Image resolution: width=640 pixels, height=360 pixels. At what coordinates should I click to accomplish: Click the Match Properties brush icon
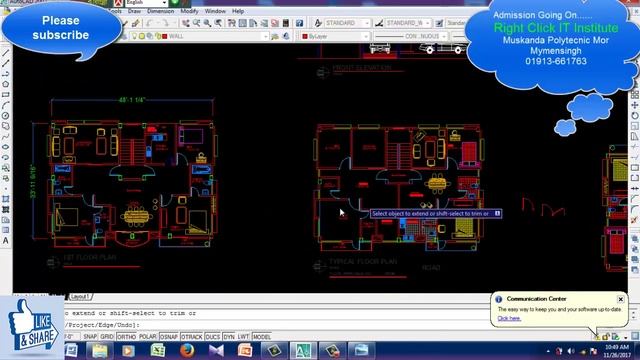pyautogui.click(x=136, y=23)
